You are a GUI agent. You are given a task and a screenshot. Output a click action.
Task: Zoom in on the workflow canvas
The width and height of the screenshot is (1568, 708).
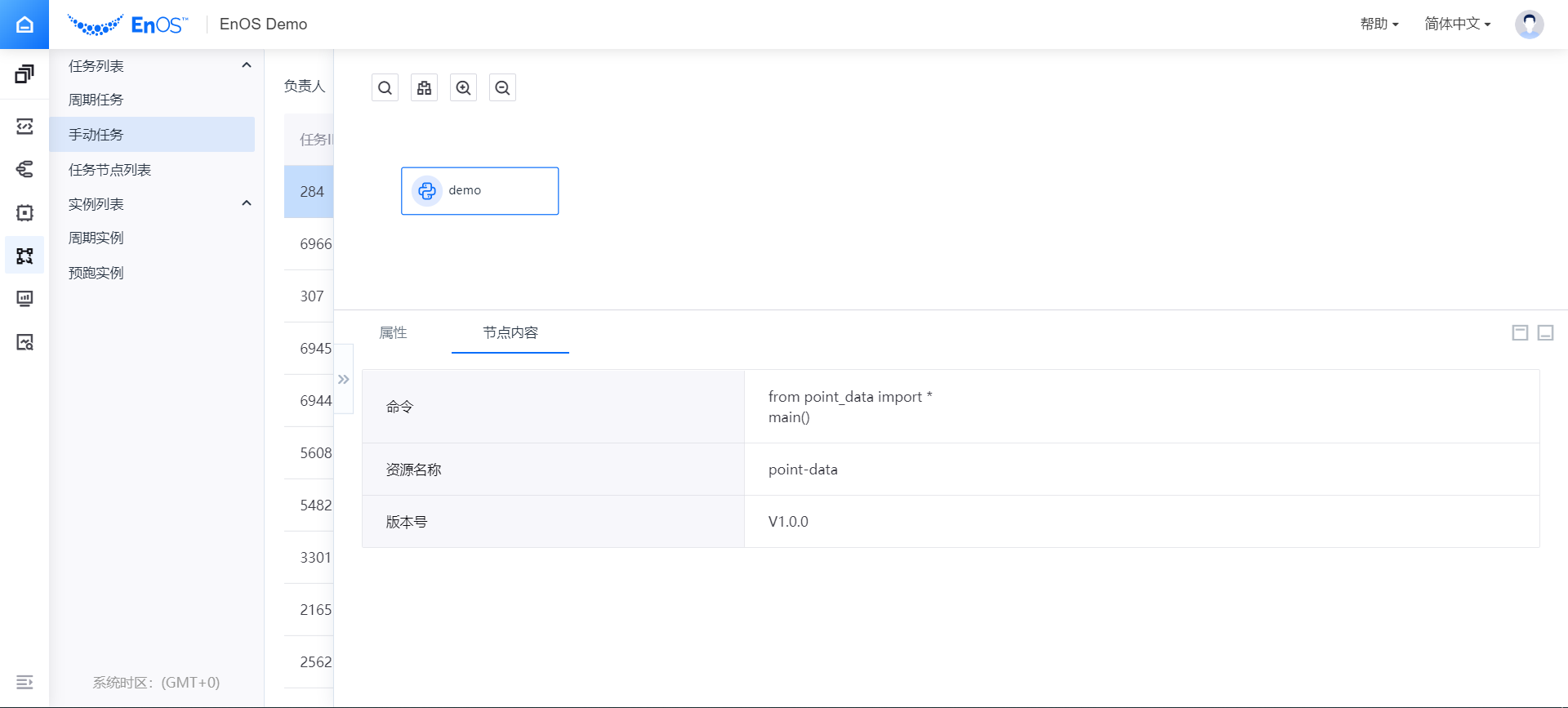pos(463,88)
